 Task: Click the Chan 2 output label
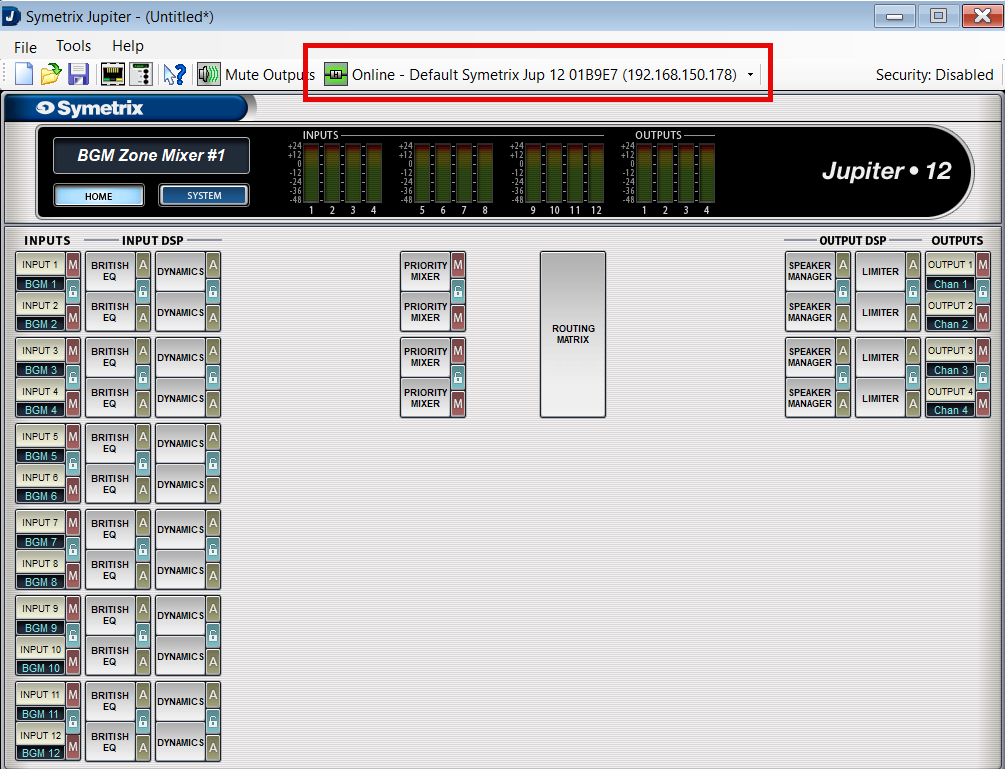tap(951, 324)
